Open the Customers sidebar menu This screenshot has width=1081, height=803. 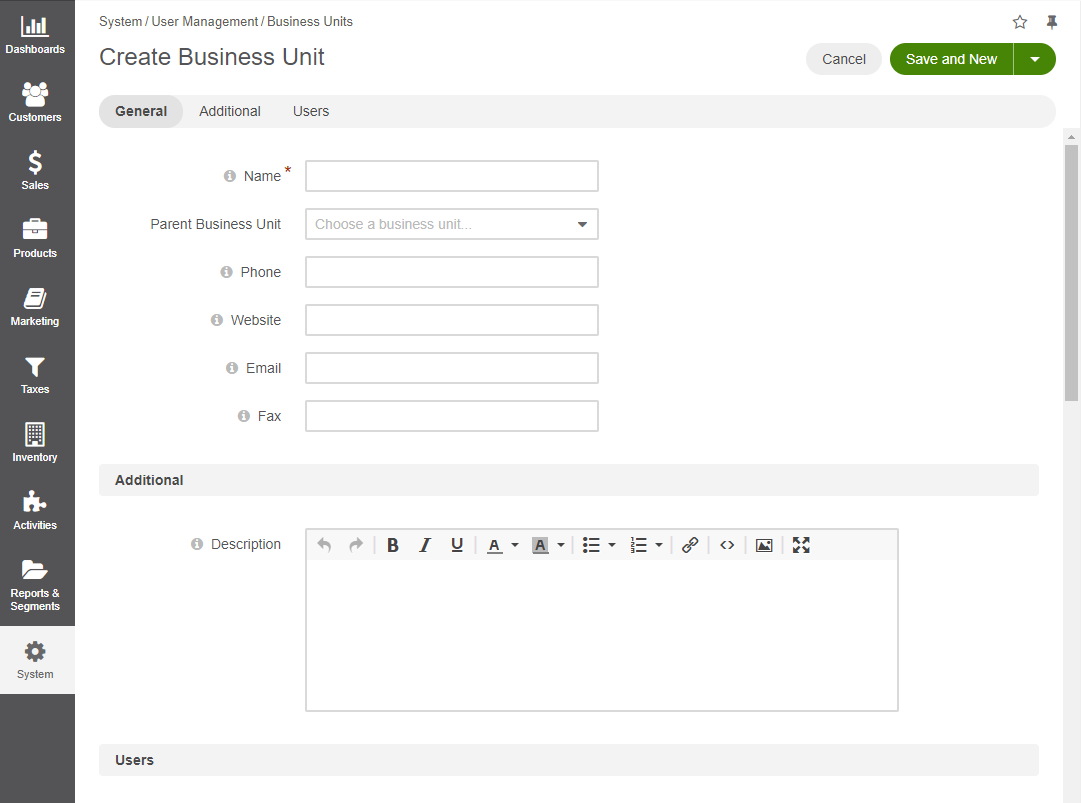click(35, 102)
